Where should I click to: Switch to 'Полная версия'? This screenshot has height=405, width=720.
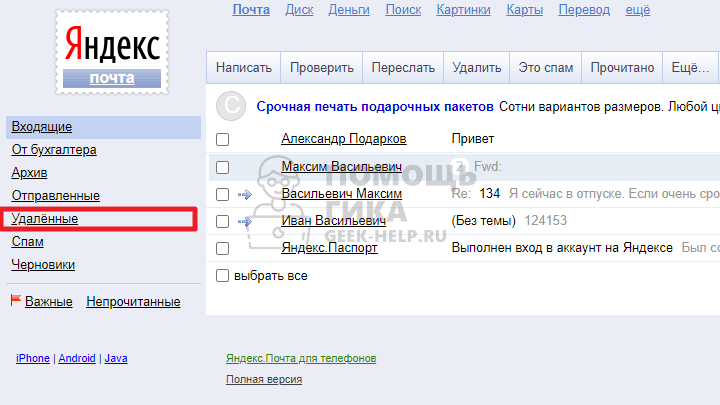[264, 379]
